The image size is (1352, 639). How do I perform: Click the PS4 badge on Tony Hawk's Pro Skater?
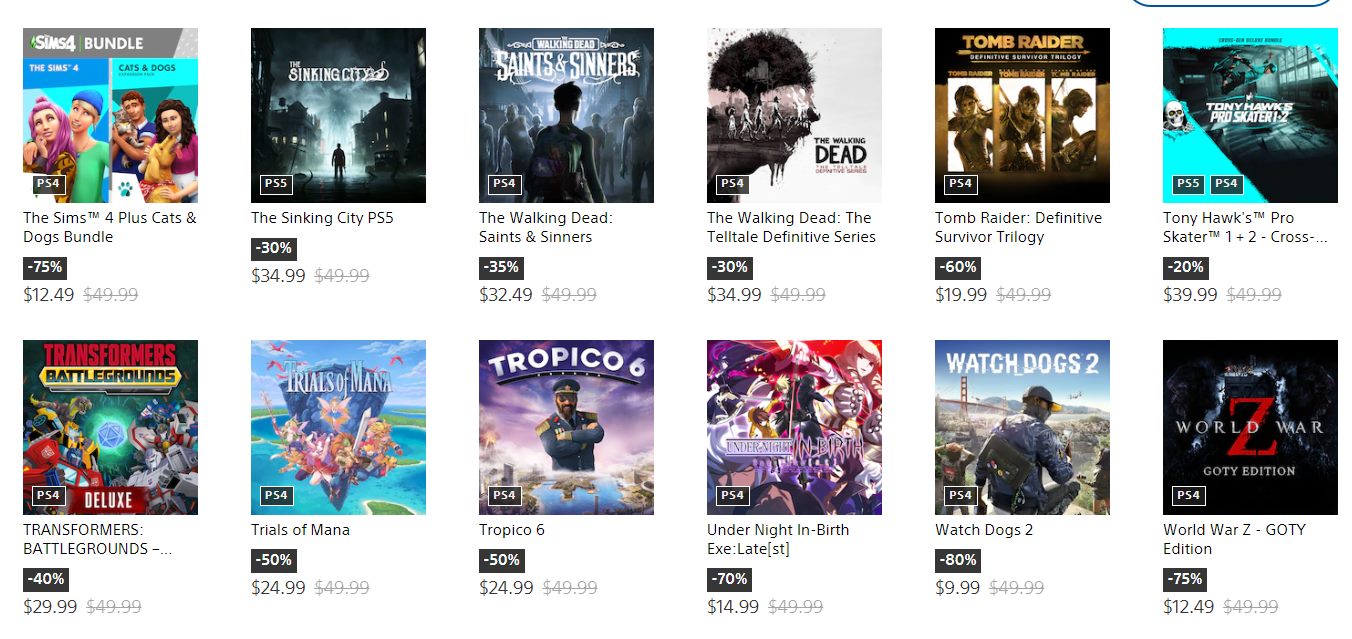click(x=1226, y=184)
